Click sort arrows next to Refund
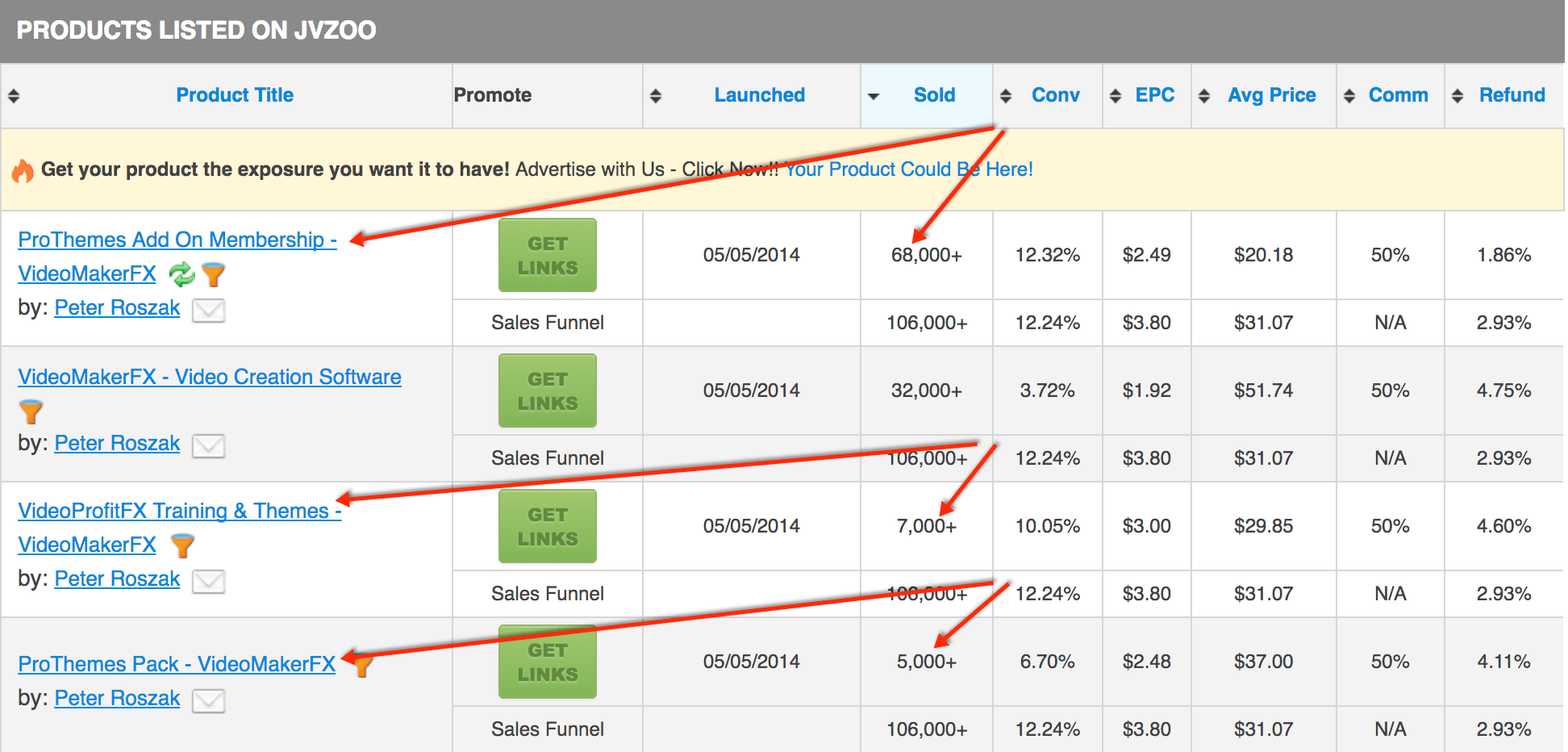This screenshot has height=752, width=1568. [1457, 96]
